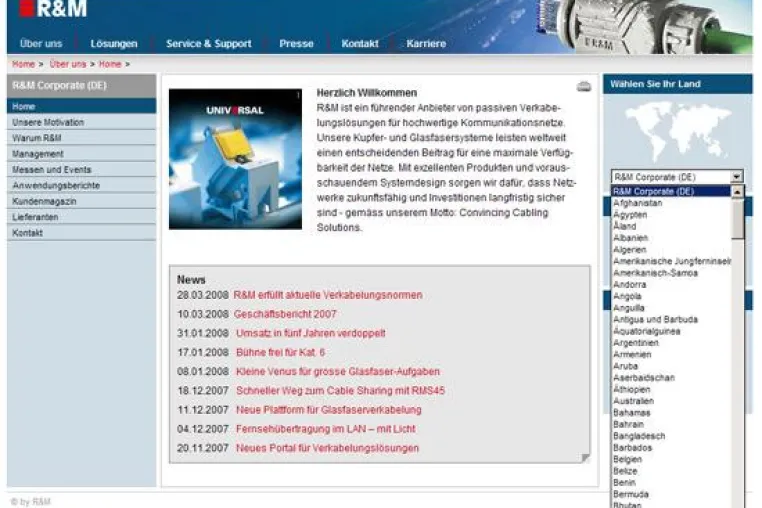Click the Über uns breadcrumb link
The width and height of the screenshot is (762, 508).
[68, 64]
